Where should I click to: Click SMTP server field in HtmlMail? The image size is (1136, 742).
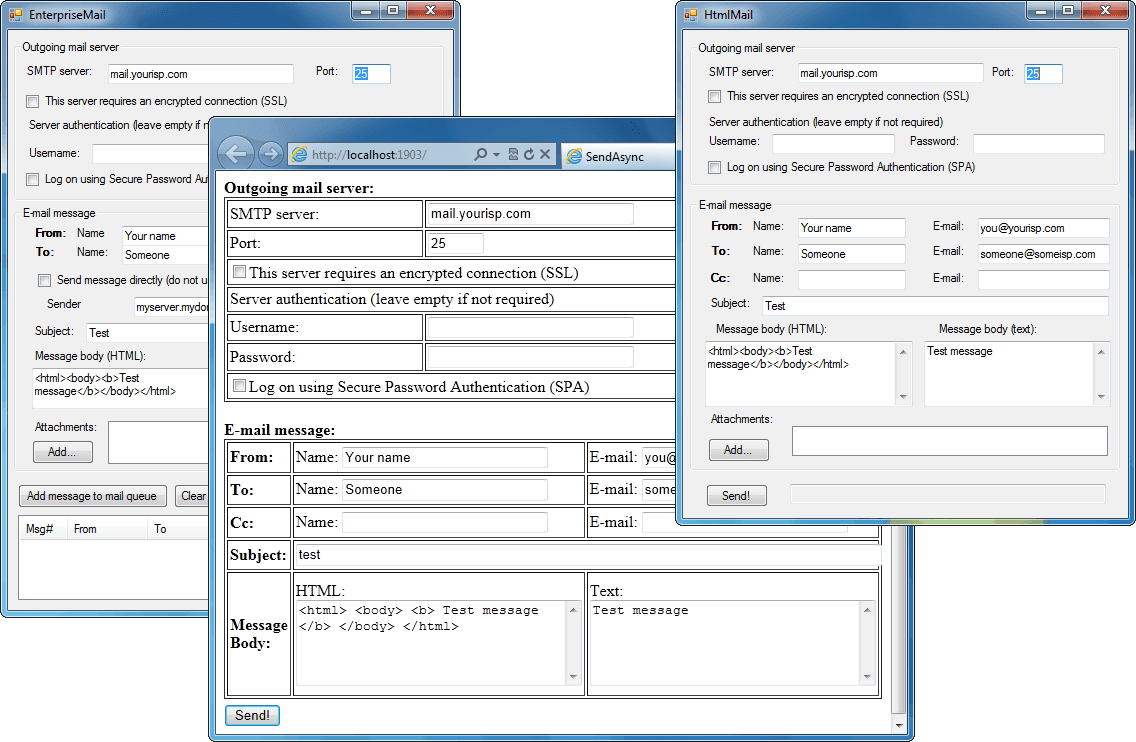[x=890, y=73]
